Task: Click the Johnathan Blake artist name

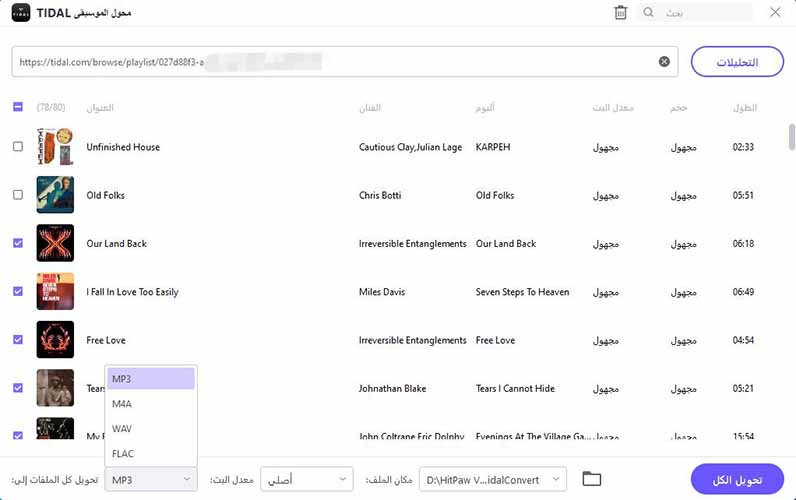Action: click(x=392, y=388)
